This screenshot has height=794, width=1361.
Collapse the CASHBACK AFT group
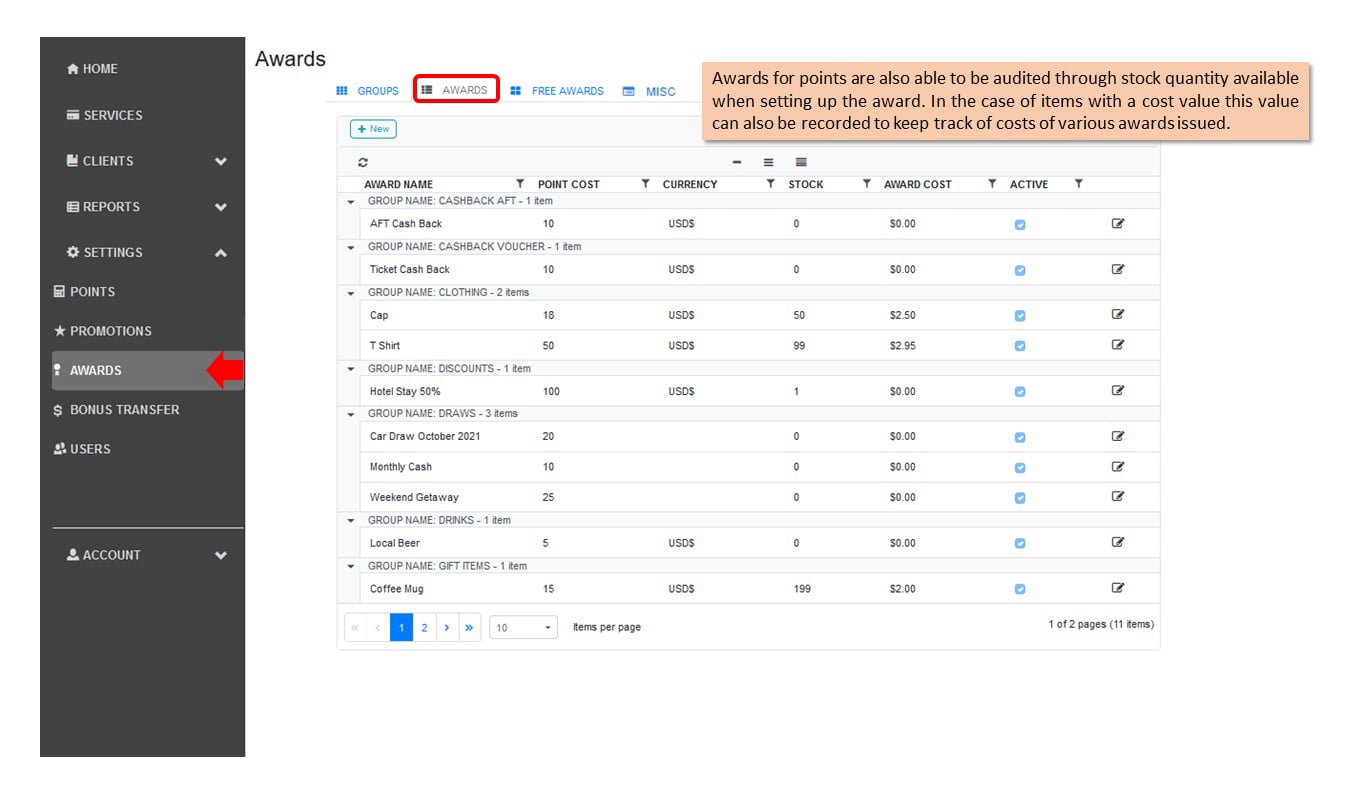tap(351, 201)
